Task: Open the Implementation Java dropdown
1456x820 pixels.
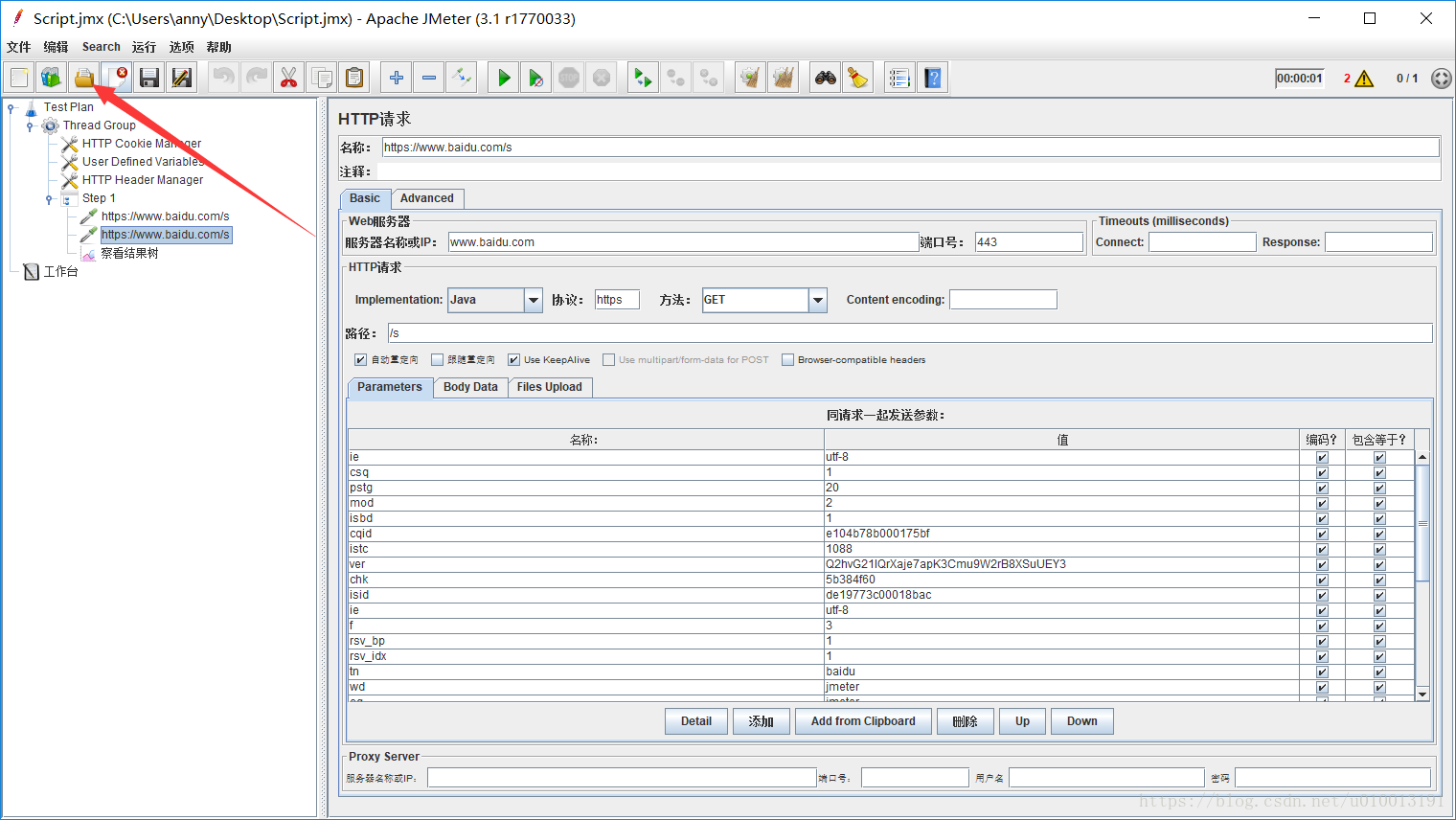Action: pos(534,300)
